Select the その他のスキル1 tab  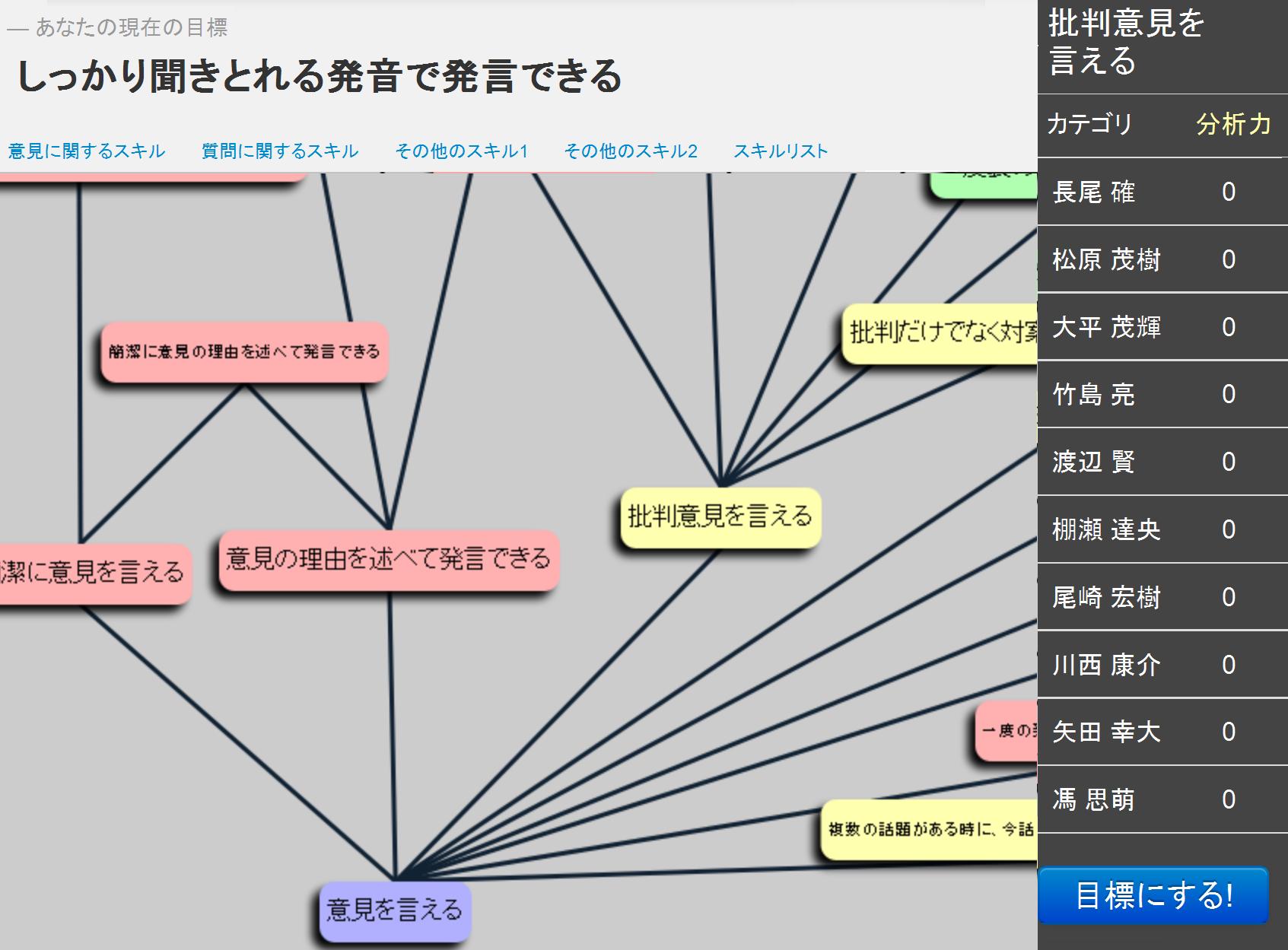coord(461,151)
